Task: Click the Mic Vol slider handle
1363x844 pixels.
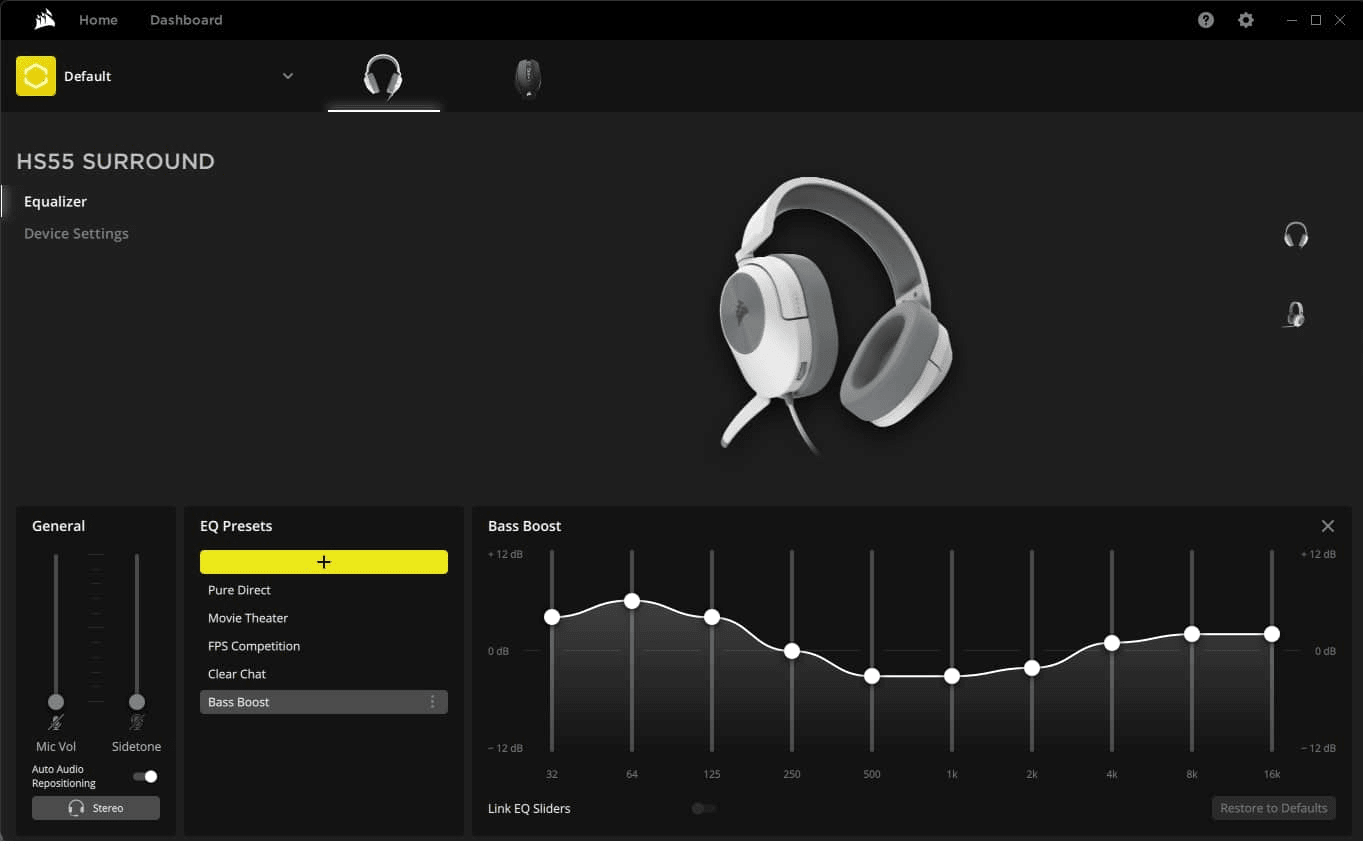Action: (x=56, y=702)
